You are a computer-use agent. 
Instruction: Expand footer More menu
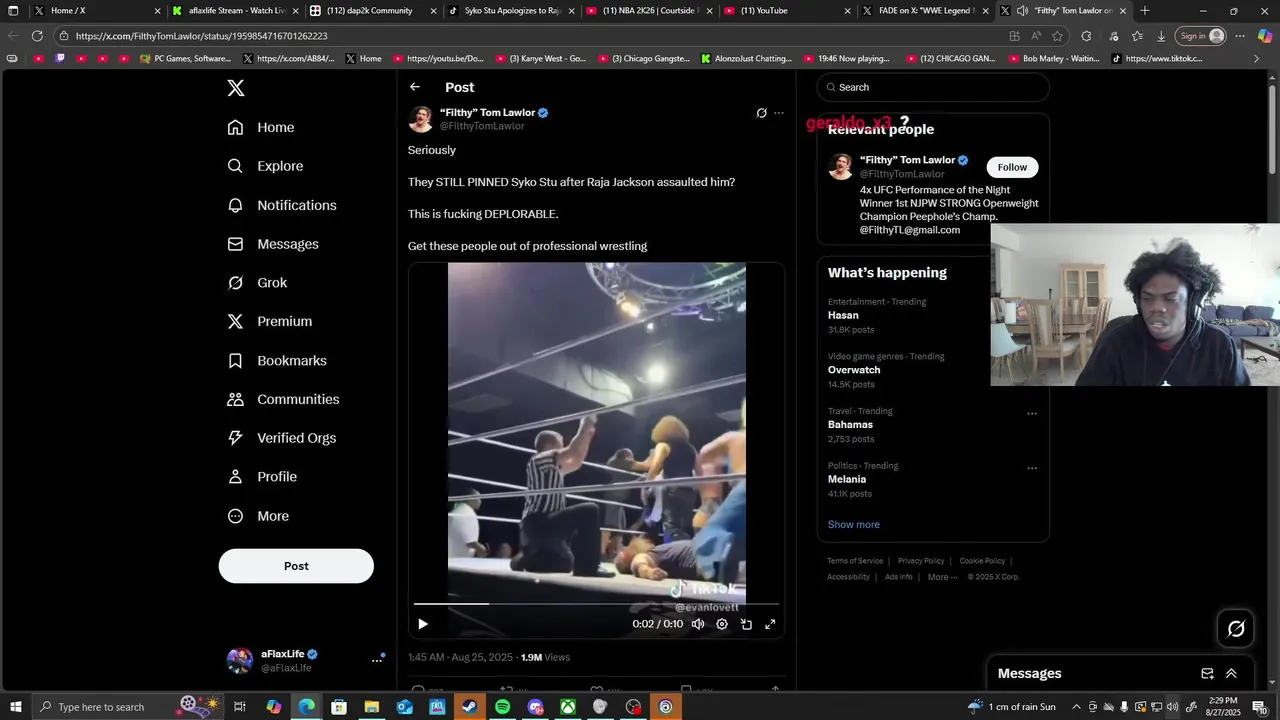pos(943,577)
